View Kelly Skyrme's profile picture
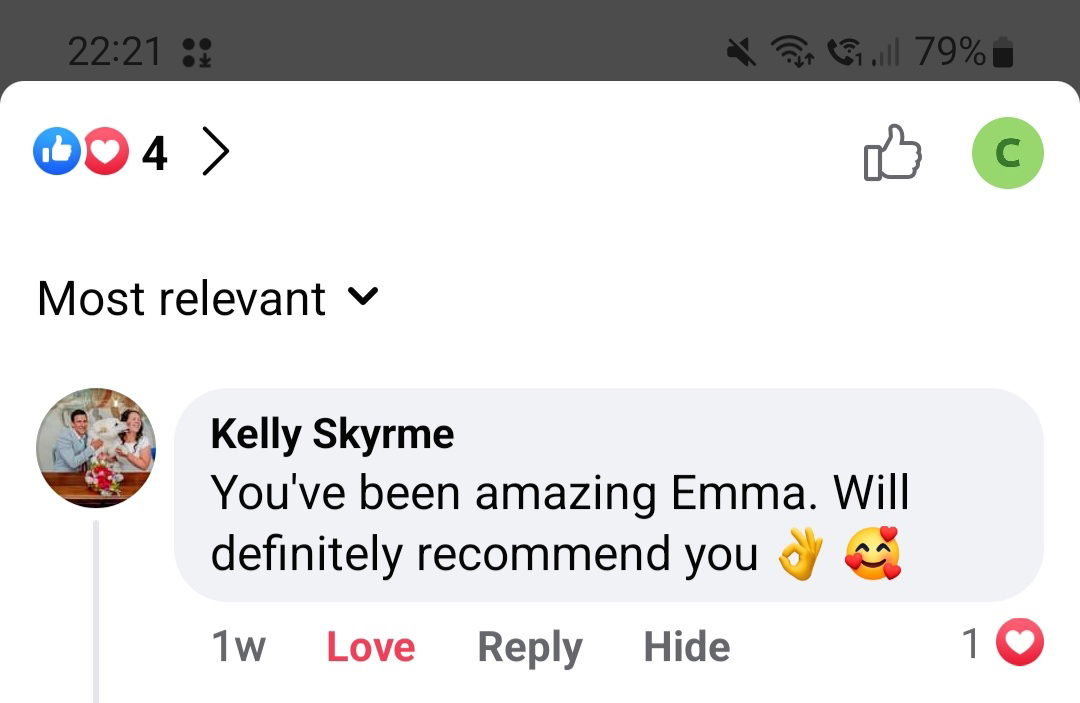Image resolution: width=1080 pixels, height=703 pixels. (x=96, y=448)
